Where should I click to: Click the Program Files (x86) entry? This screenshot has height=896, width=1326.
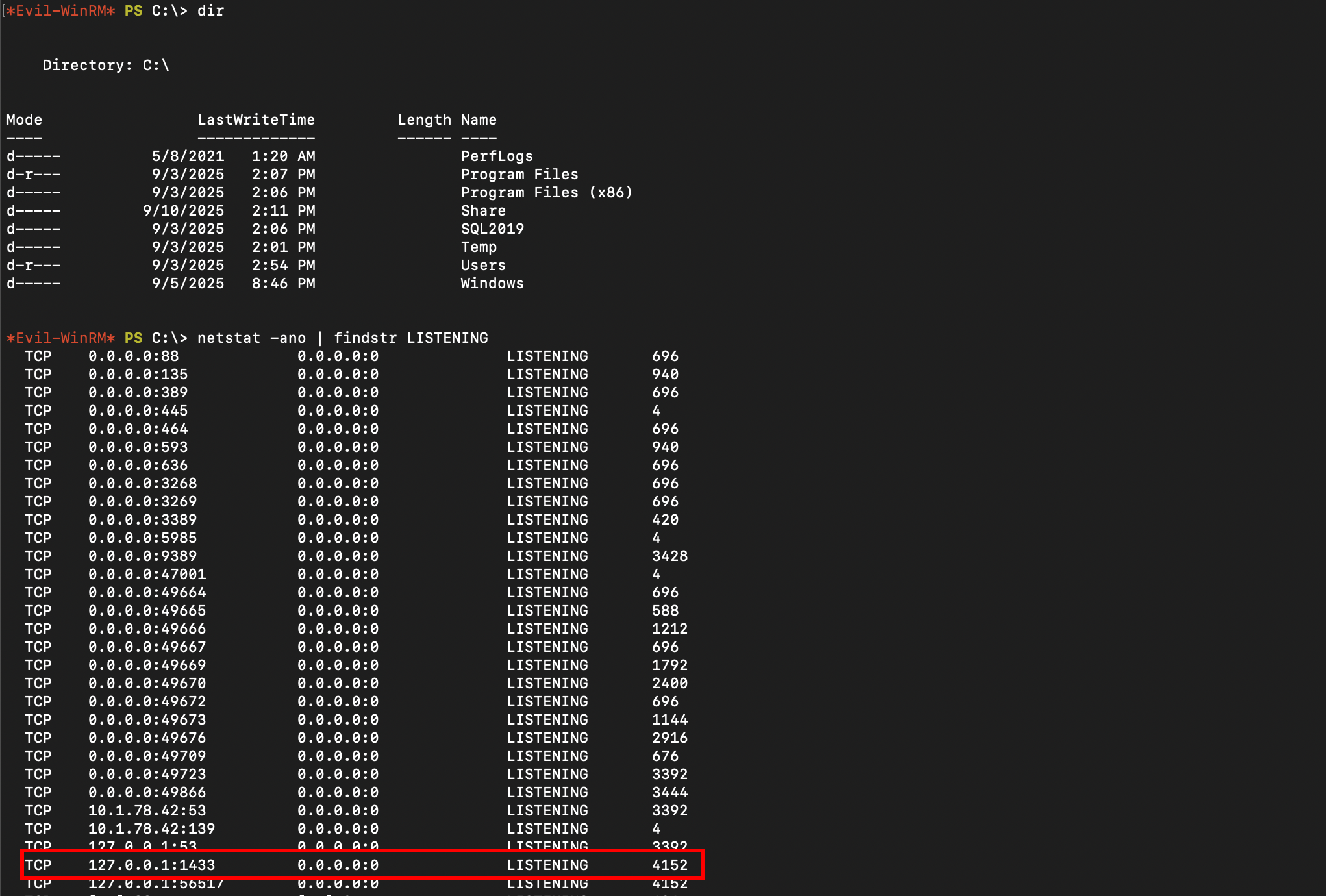click(546, 193)
